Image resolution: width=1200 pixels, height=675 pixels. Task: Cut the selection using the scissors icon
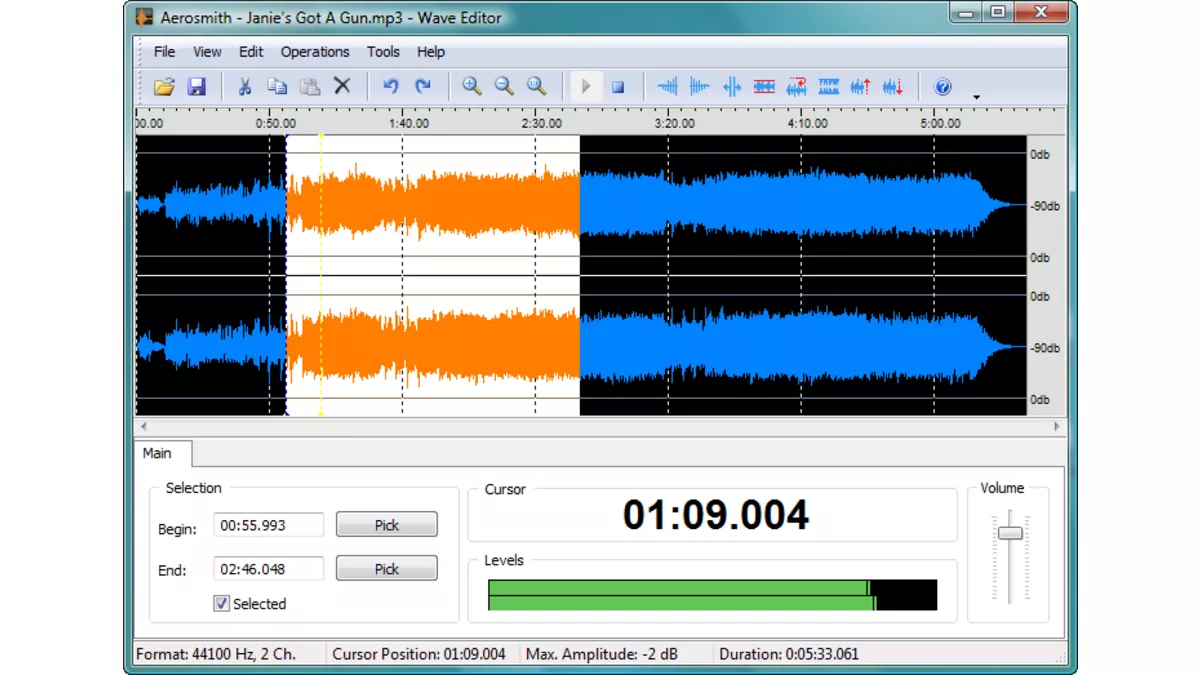(244, 86)
